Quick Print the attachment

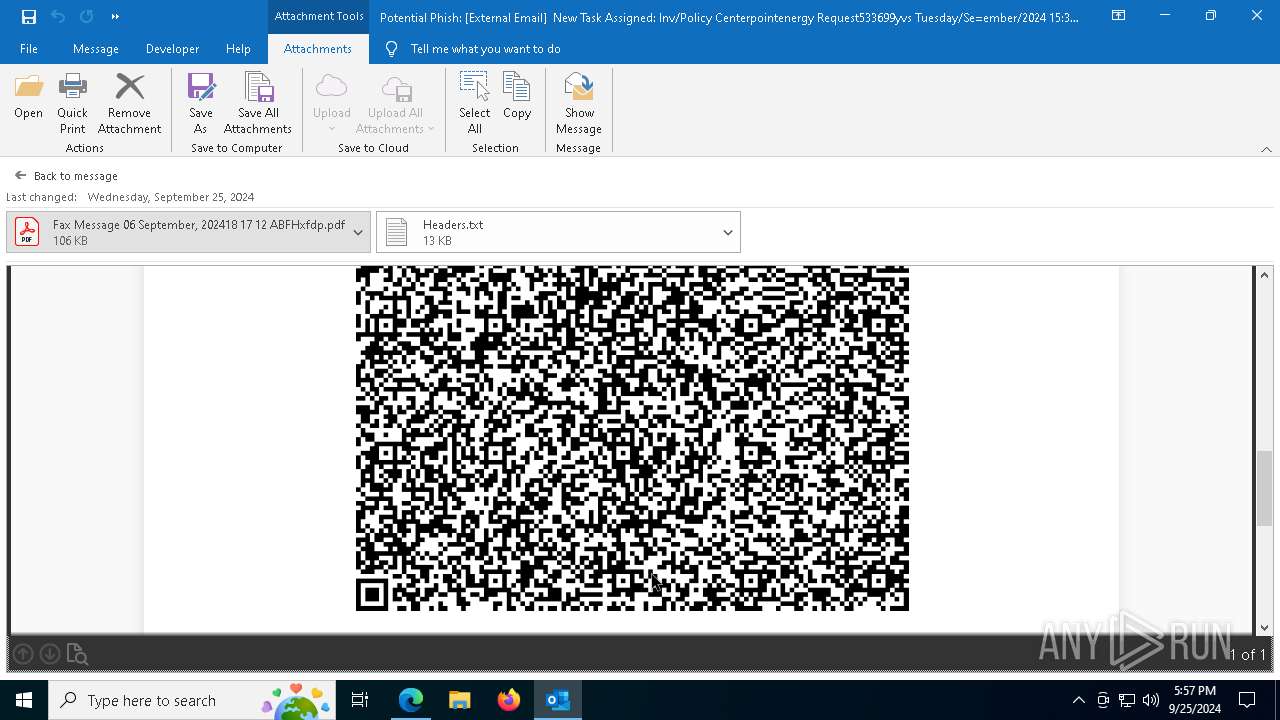click(72, 104)
